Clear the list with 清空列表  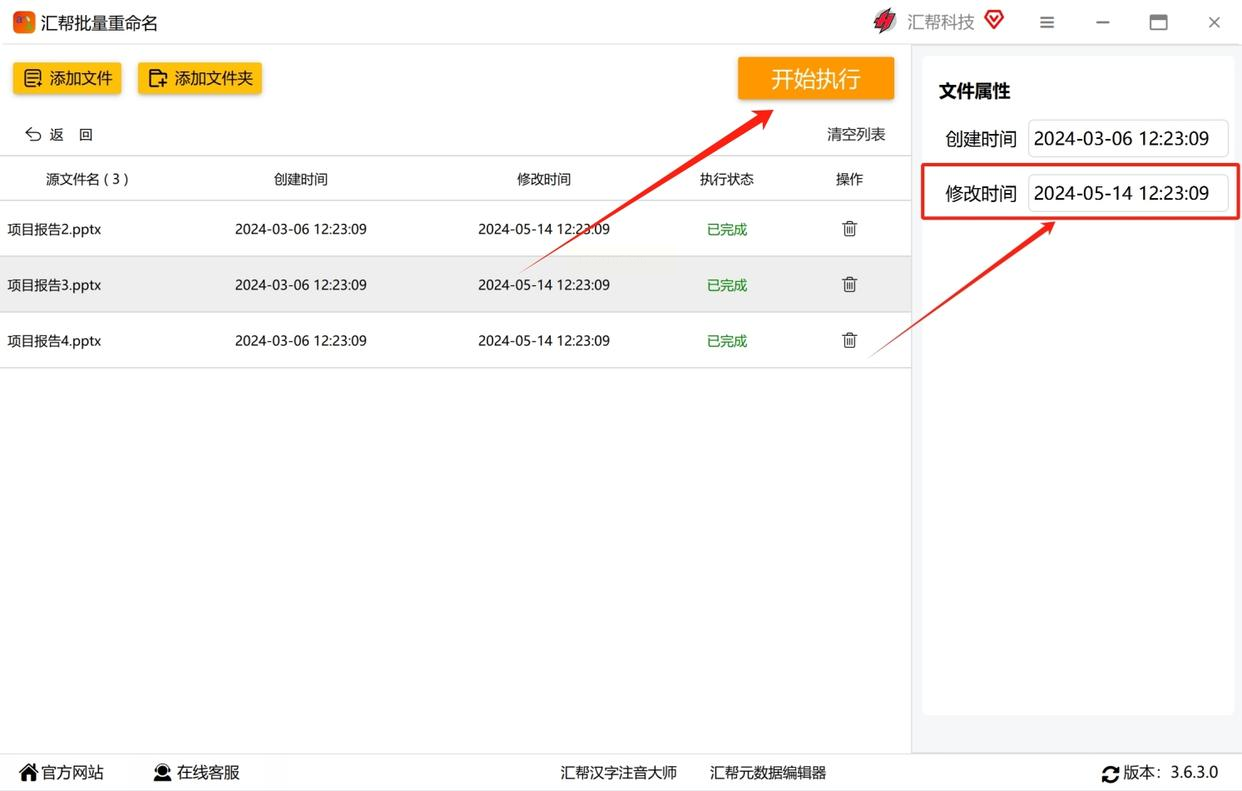click(855, 134)
